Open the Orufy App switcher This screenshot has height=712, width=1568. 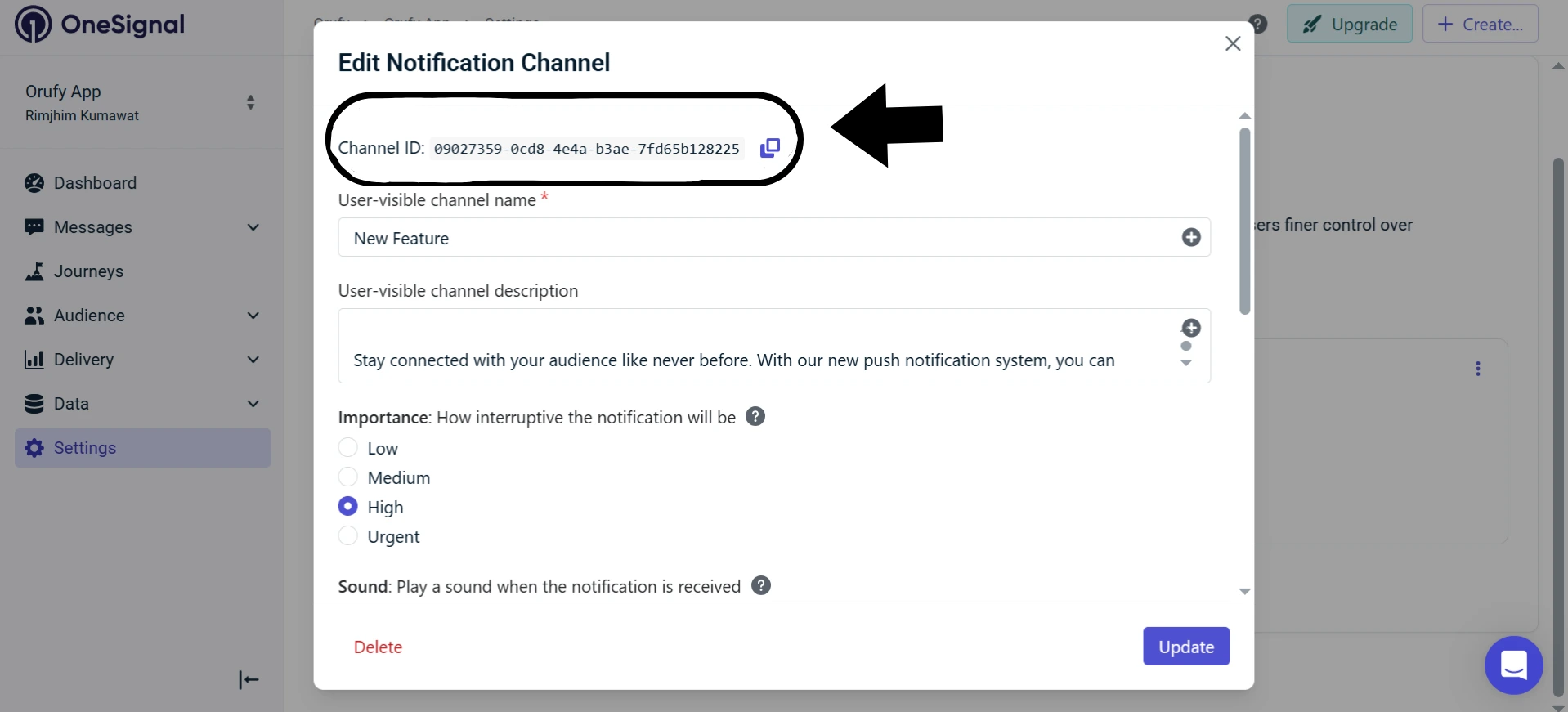pos(142,102)
